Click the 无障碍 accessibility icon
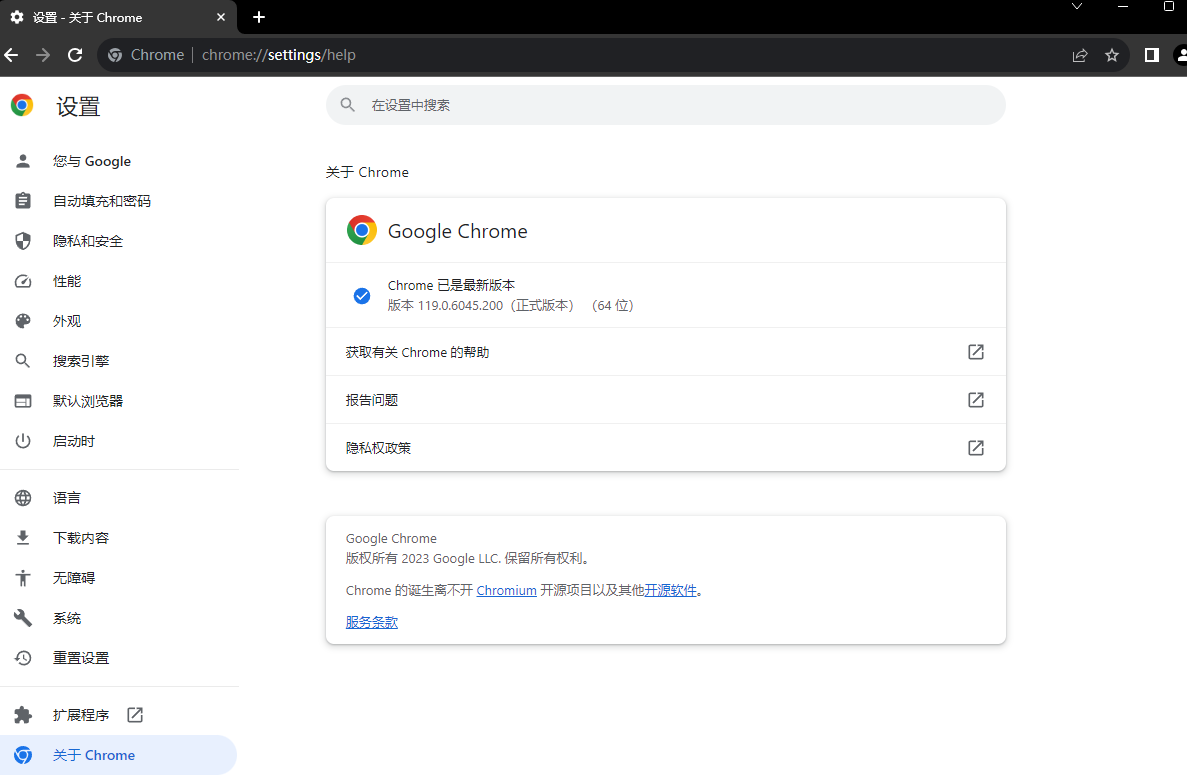 (x=23, y=579)
